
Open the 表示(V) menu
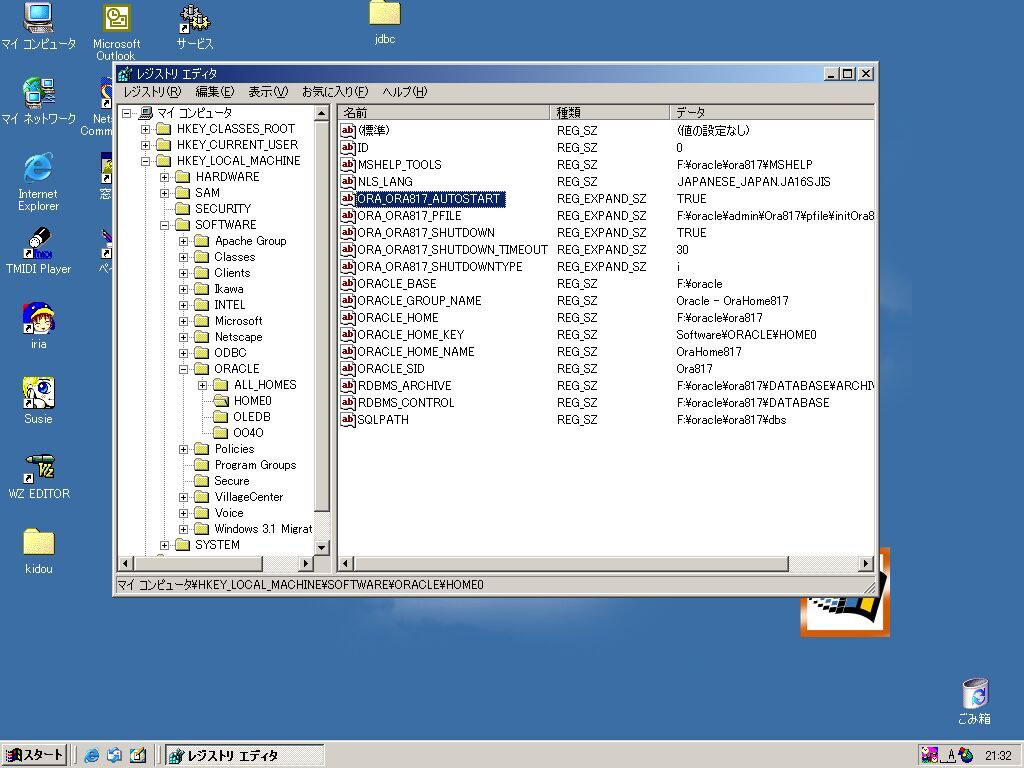point(268,92)
